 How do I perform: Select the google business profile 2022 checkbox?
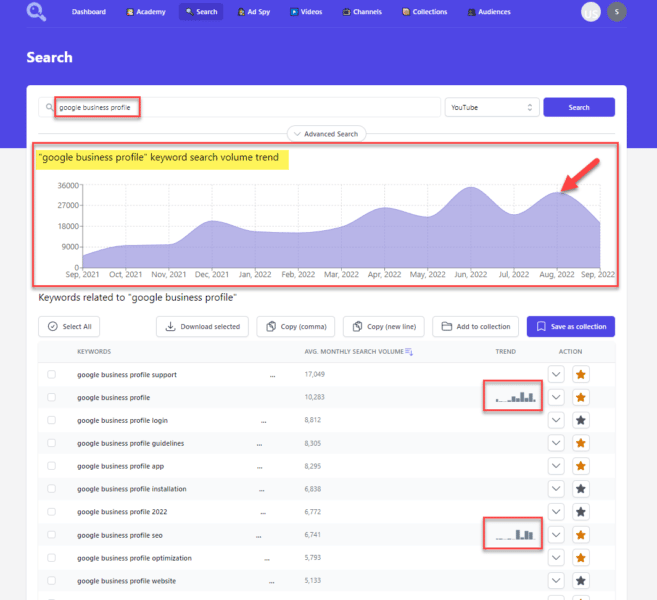(x=51, y=513)
